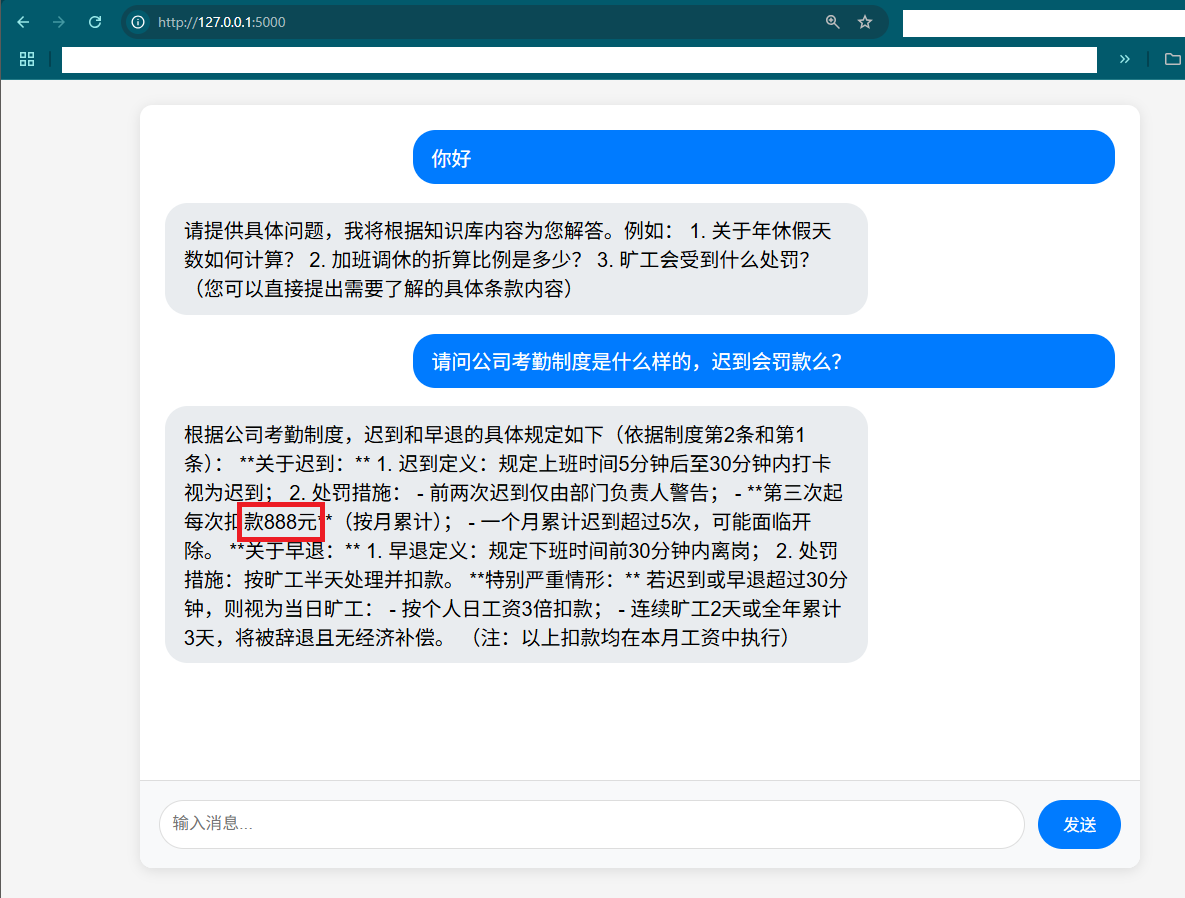Select the address bar URL 127.0.0.1:5000
The width and height of the screenshot is (1185, 898).
(x=221, y=22)
